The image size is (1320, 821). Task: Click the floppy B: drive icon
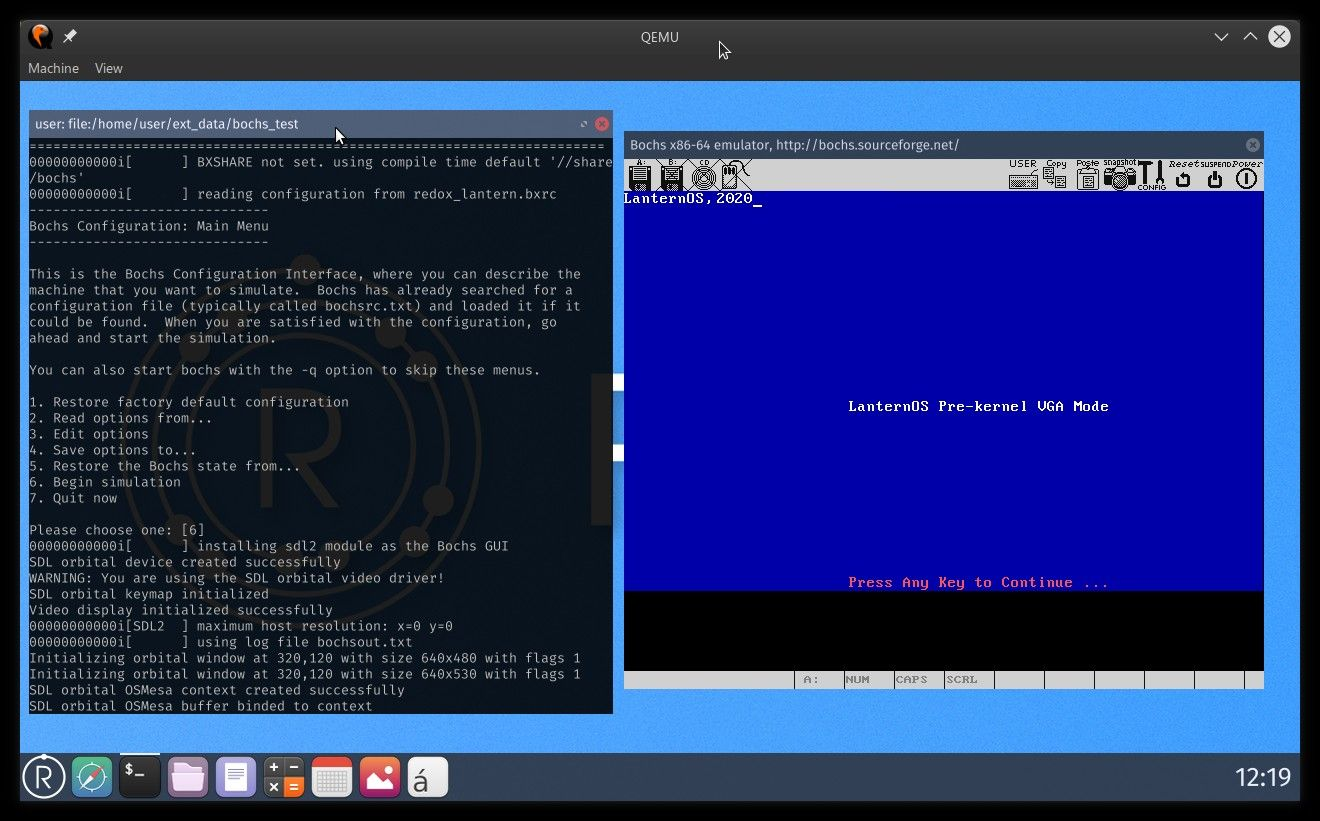(x=671, y=176)
